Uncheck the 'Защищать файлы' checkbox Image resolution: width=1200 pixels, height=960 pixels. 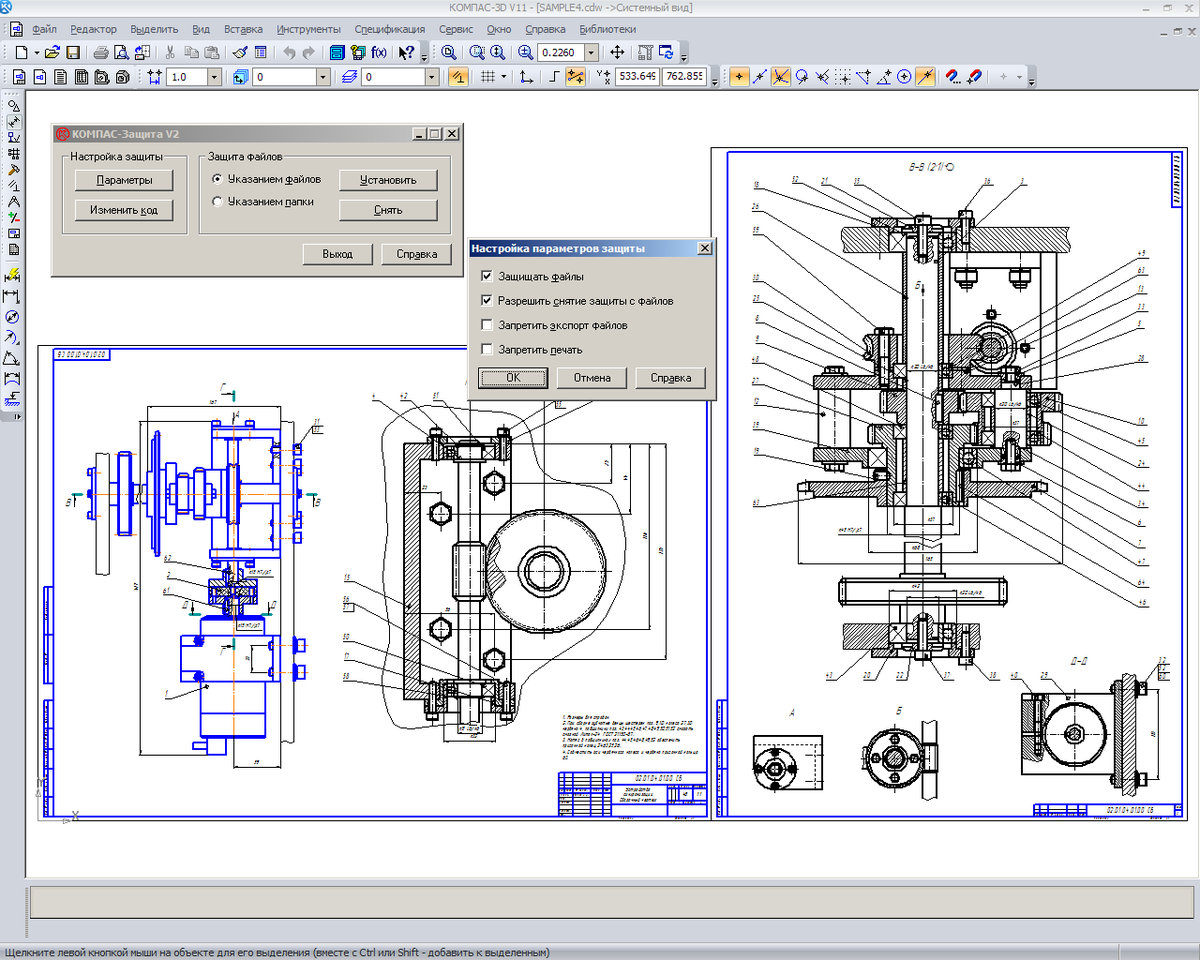(487, 276)
